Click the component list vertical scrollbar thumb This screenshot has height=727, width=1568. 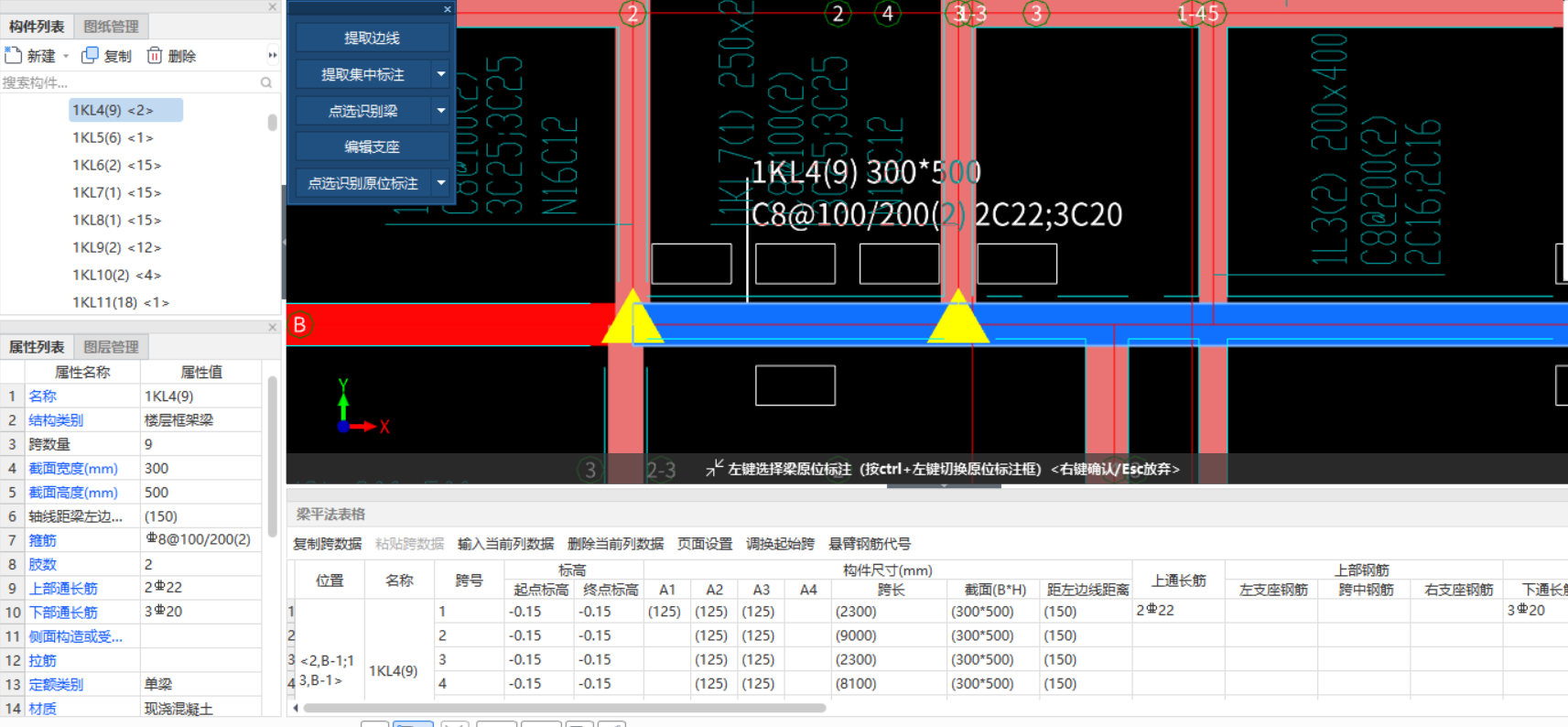click(272, 123)
